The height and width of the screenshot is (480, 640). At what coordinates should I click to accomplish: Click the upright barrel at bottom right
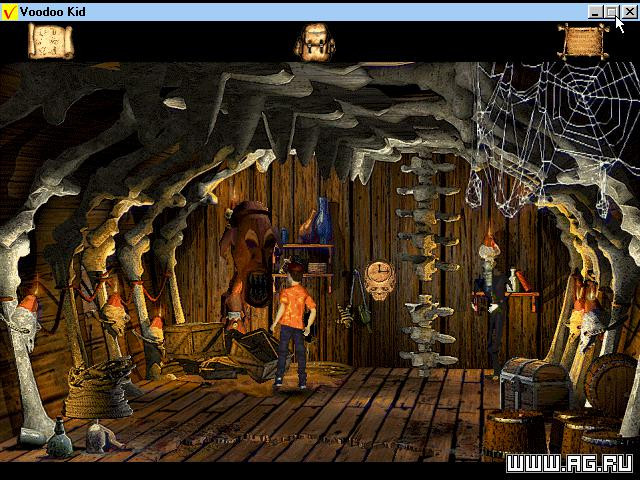(512, 436)
